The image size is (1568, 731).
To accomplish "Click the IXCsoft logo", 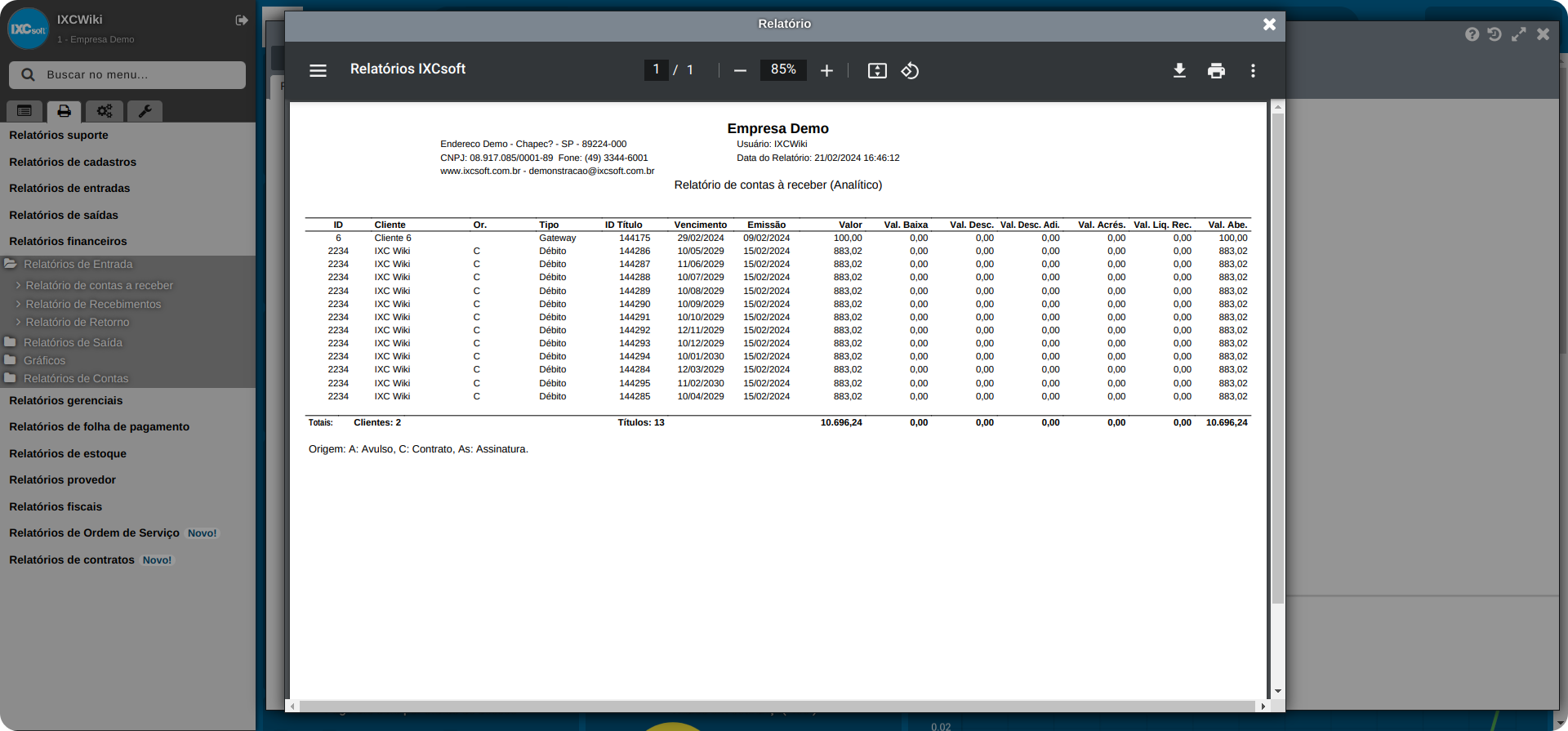I will tap(28, 29).
